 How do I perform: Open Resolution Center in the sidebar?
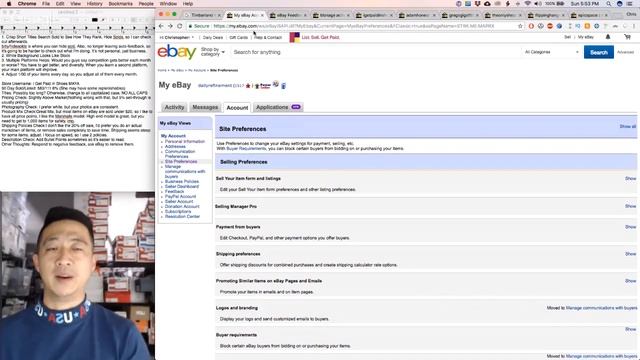tap(182, 216)
